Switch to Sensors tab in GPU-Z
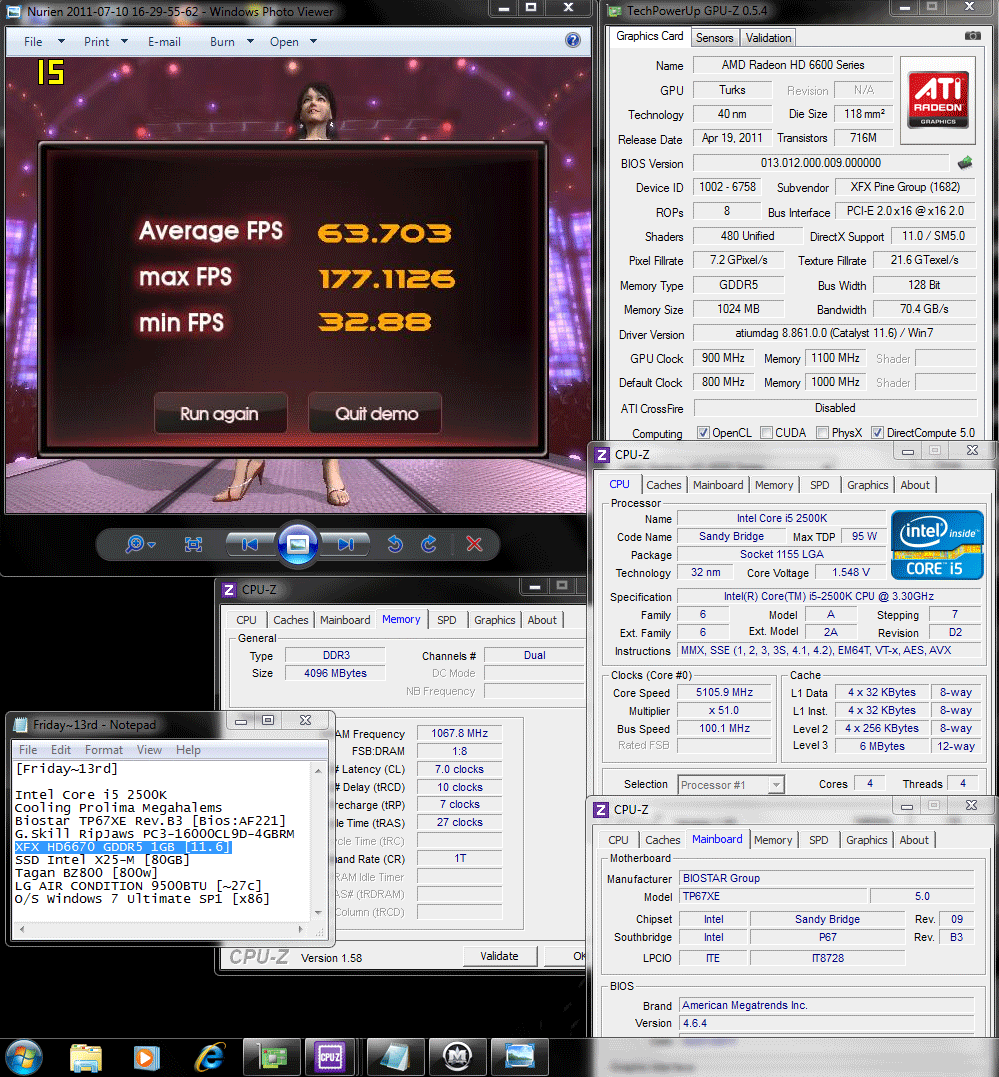This screenshot has height=1077, width=999. (715, 38)
